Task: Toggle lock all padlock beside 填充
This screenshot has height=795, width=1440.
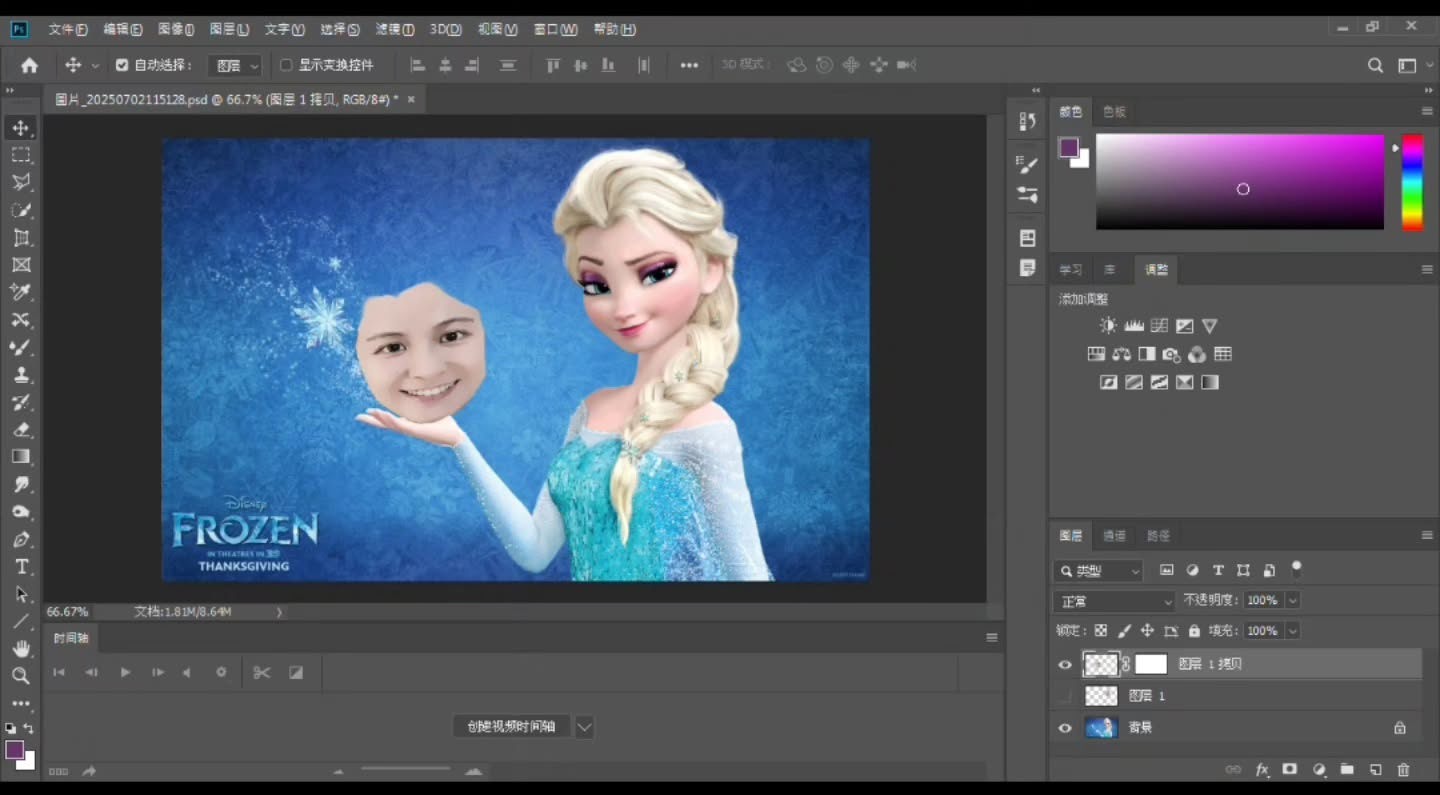Action: [x=1194, y=631]
